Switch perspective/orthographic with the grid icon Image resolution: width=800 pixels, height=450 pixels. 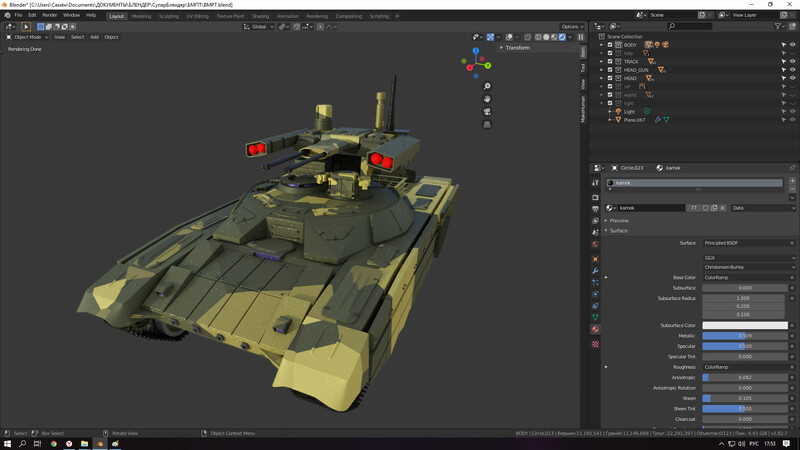(x=487, y=124)
